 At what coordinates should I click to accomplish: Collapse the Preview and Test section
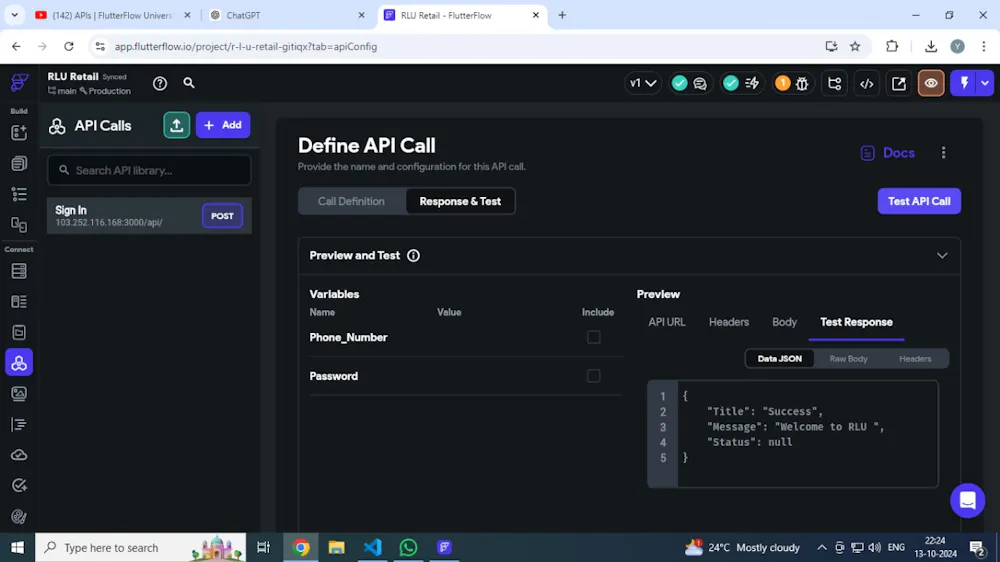tap(942, 256)
